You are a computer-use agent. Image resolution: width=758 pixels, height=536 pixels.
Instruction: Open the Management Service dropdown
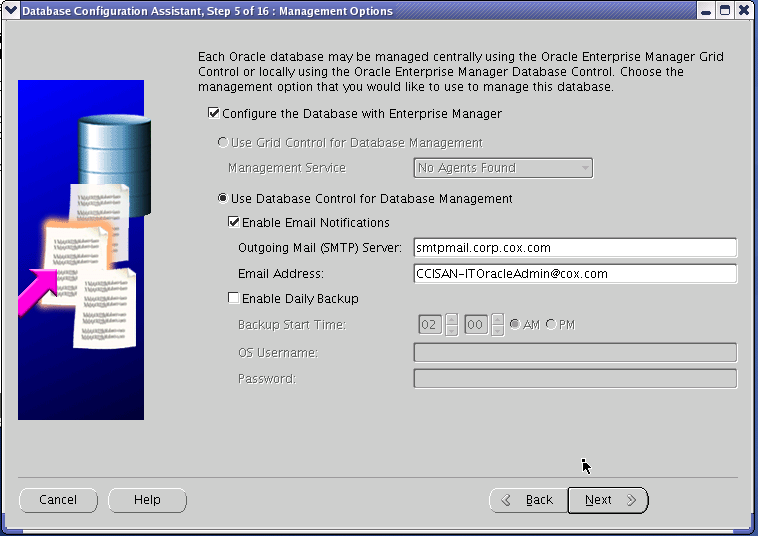point(503,168)
